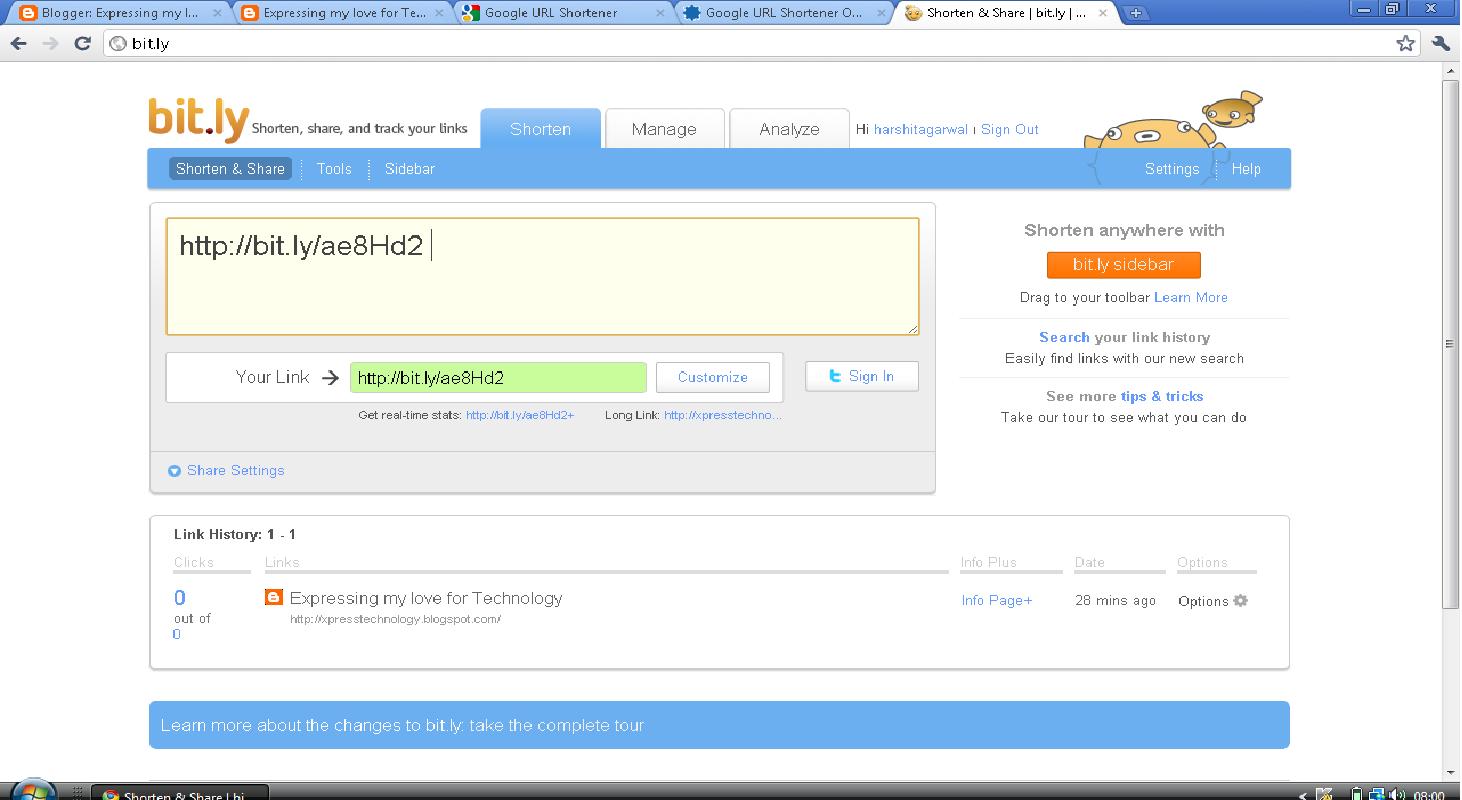This screenshot has width=1462, height=800.
Task: Click the address bar showing bit.ly
Action: click(760, 44)
